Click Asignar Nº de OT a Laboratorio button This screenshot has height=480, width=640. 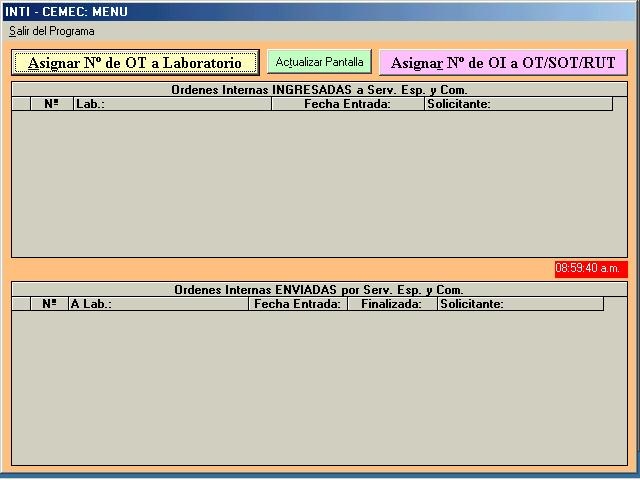pyautogui.click(x=135, y=62)
